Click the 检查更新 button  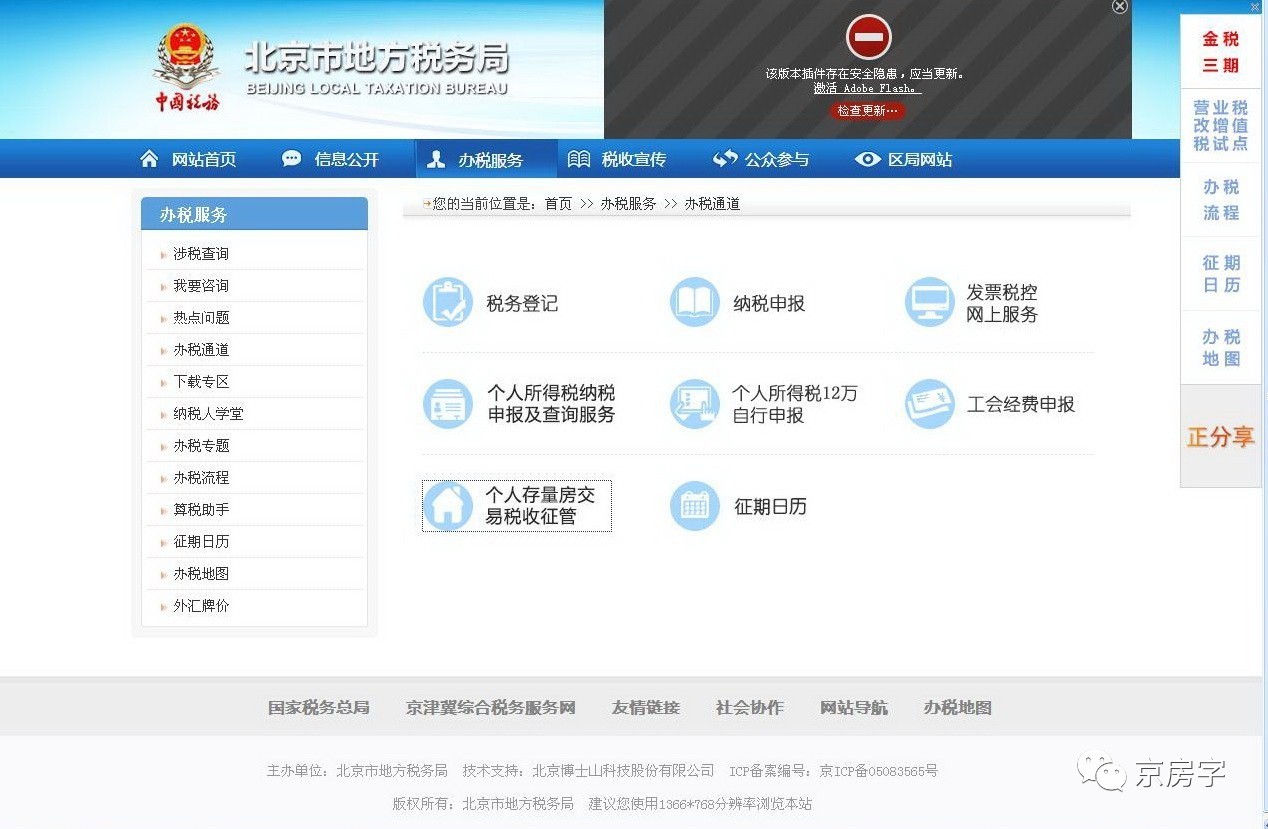[x=866, y=110]
